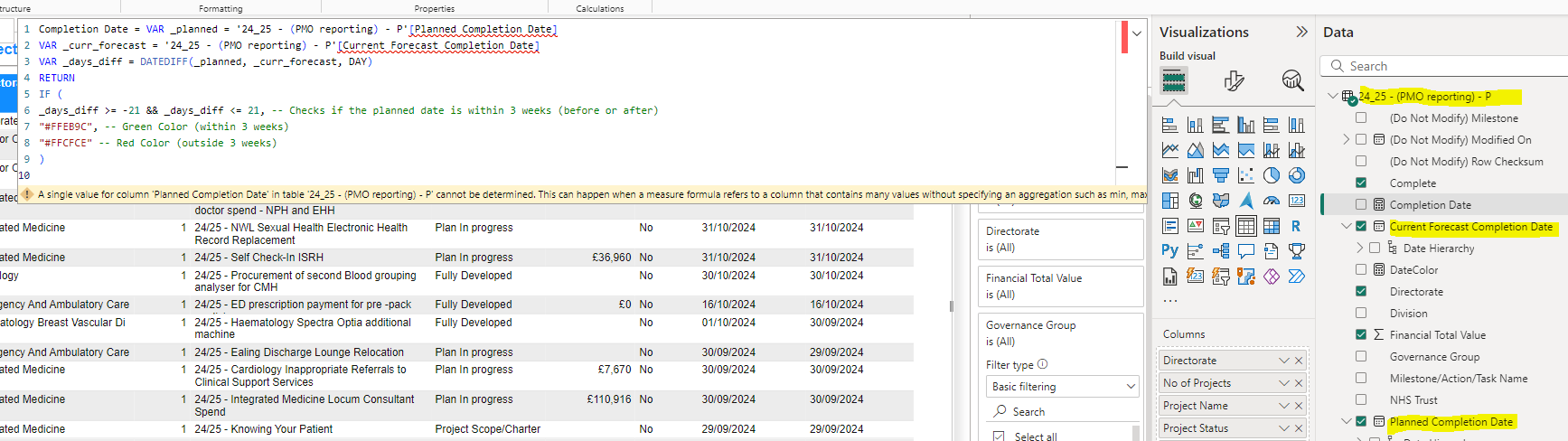Screen dimensions: 1568x441
Task: Open the Build visual fields tab
Action: (1173, 81)
